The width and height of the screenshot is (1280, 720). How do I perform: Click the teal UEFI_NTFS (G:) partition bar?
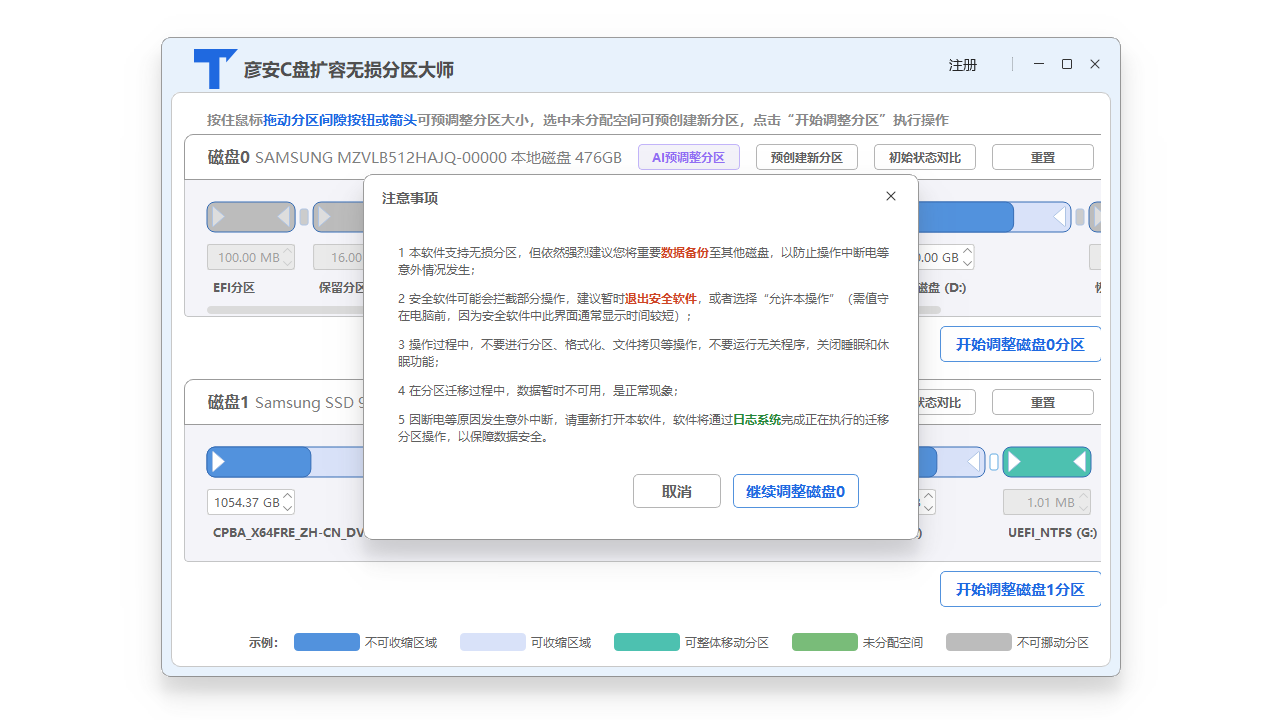coord(1047,462)
